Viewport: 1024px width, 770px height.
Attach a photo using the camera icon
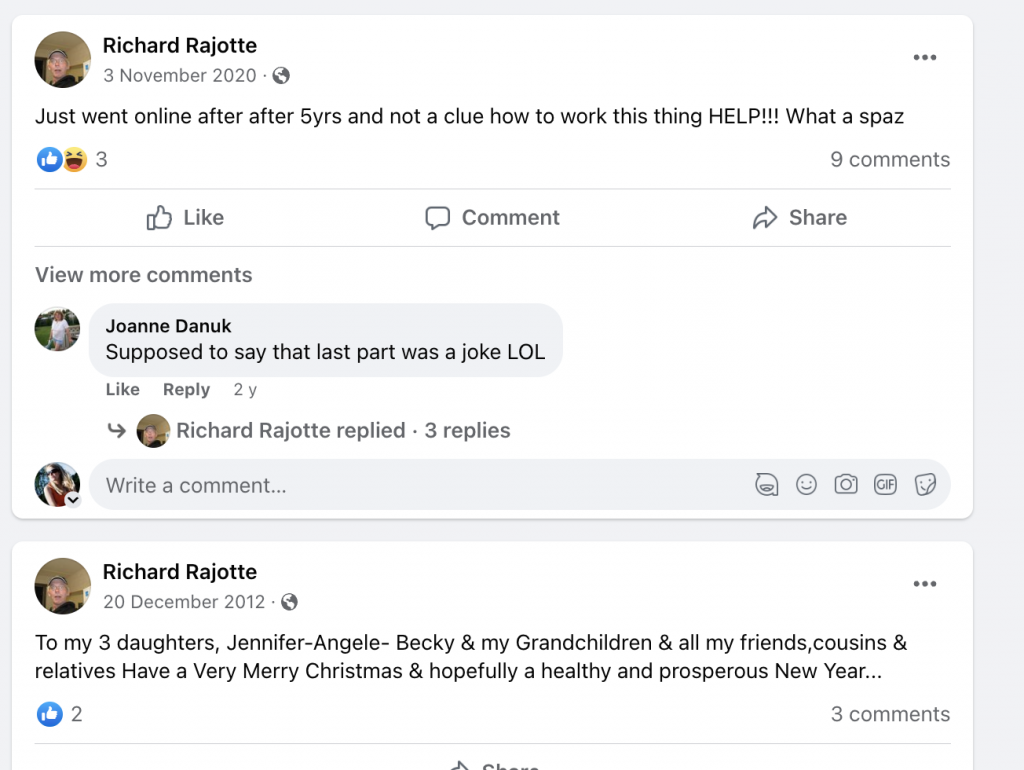(846, 485)
